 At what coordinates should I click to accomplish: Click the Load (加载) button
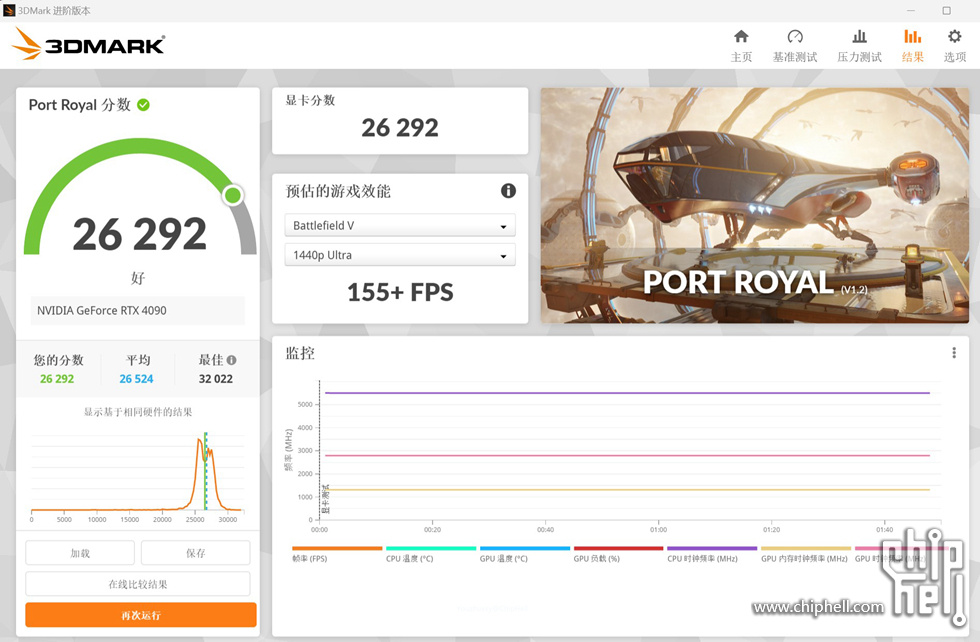(x=80, y=553)
